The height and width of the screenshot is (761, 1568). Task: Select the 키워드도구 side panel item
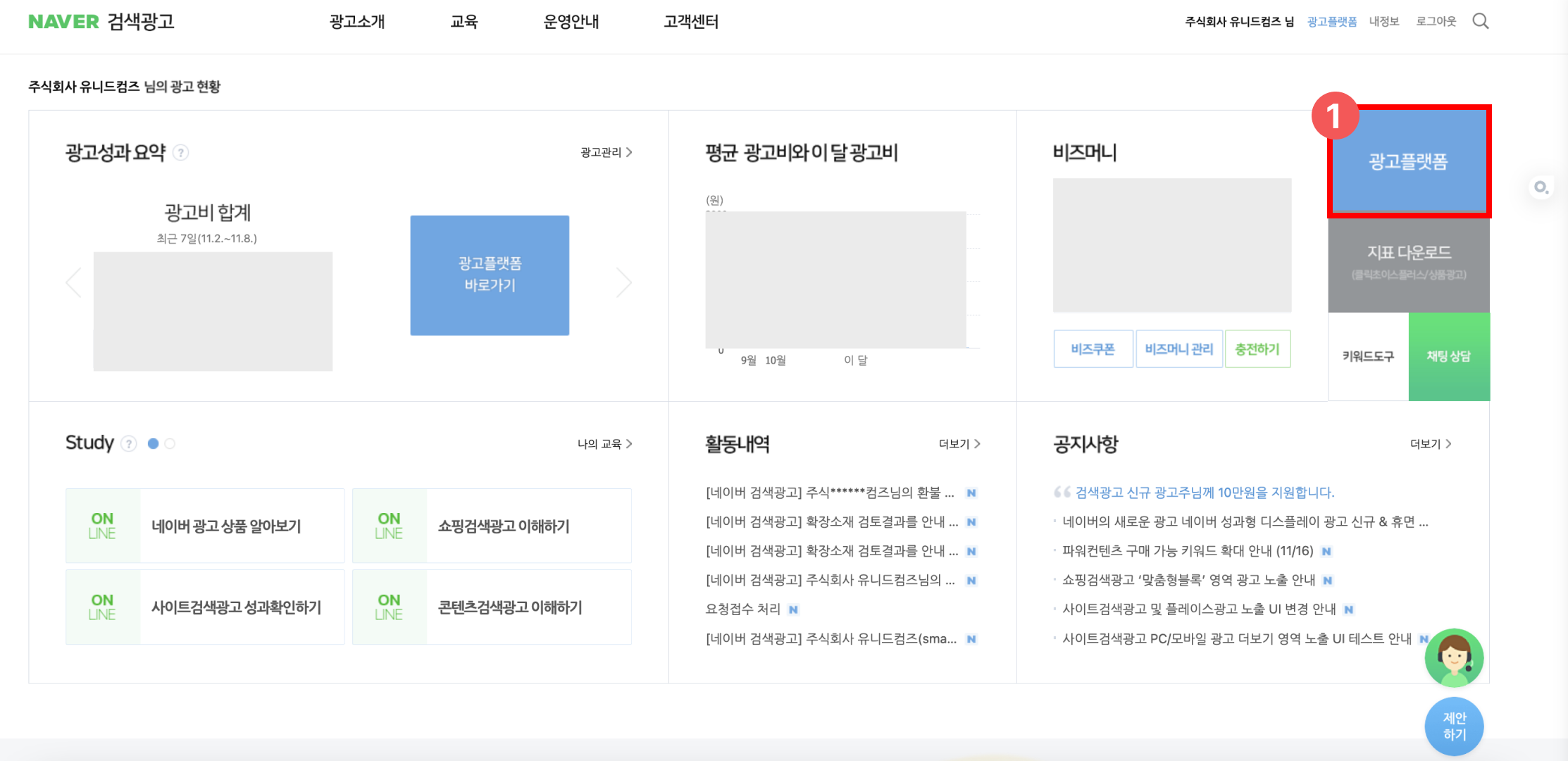pyautogui.click(x=1367, y=357)
